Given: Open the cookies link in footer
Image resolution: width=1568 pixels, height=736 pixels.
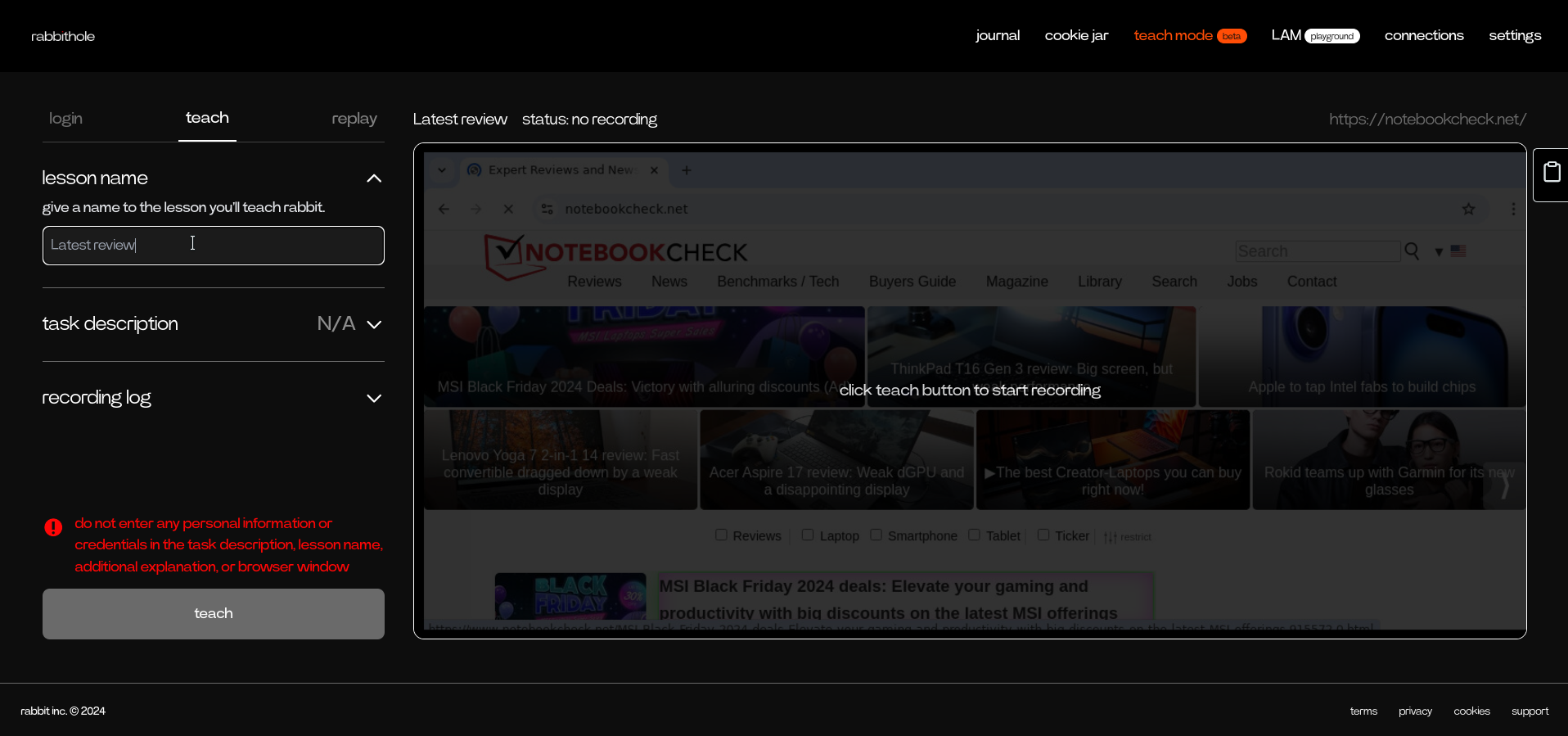Looking at the screenshot, I should coord(1471,711).
